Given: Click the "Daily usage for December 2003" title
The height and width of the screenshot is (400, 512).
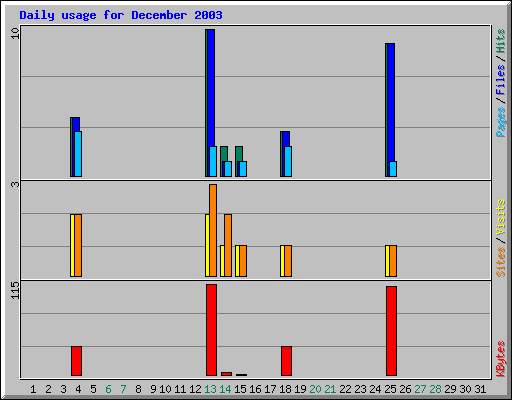Looking at the screenshot, I should [121, 15].
